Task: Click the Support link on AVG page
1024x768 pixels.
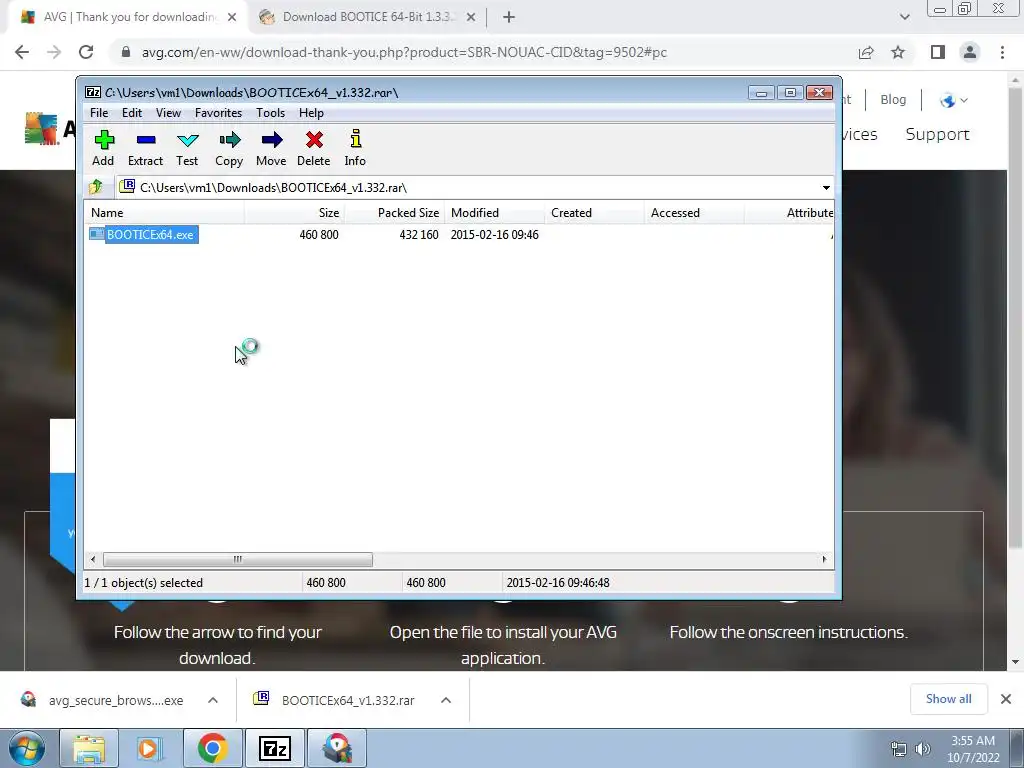Action: (x=937, y=134)
